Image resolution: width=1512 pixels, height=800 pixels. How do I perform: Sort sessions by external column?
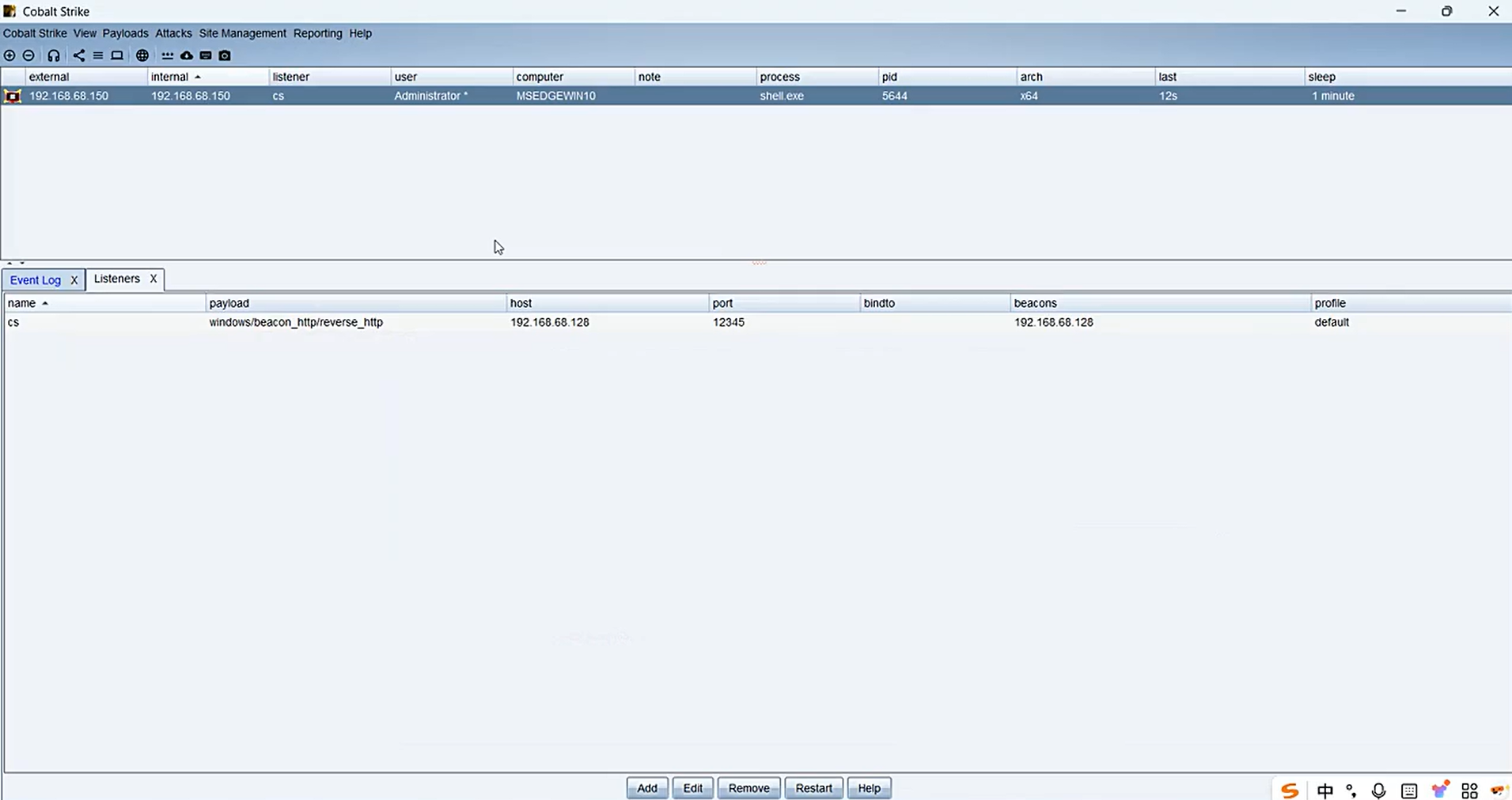[86, 77]
